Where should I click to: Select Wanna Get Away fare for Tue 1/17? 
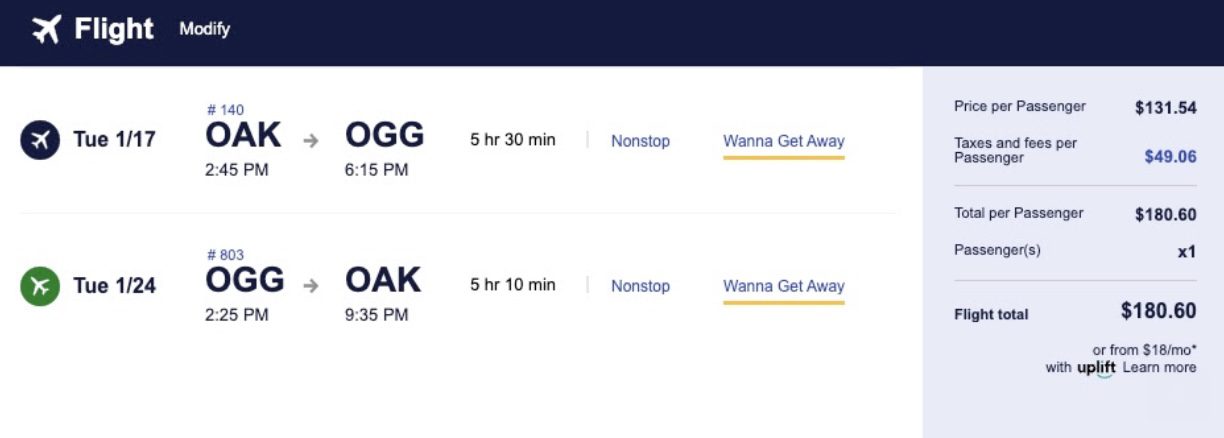[783, 141]
